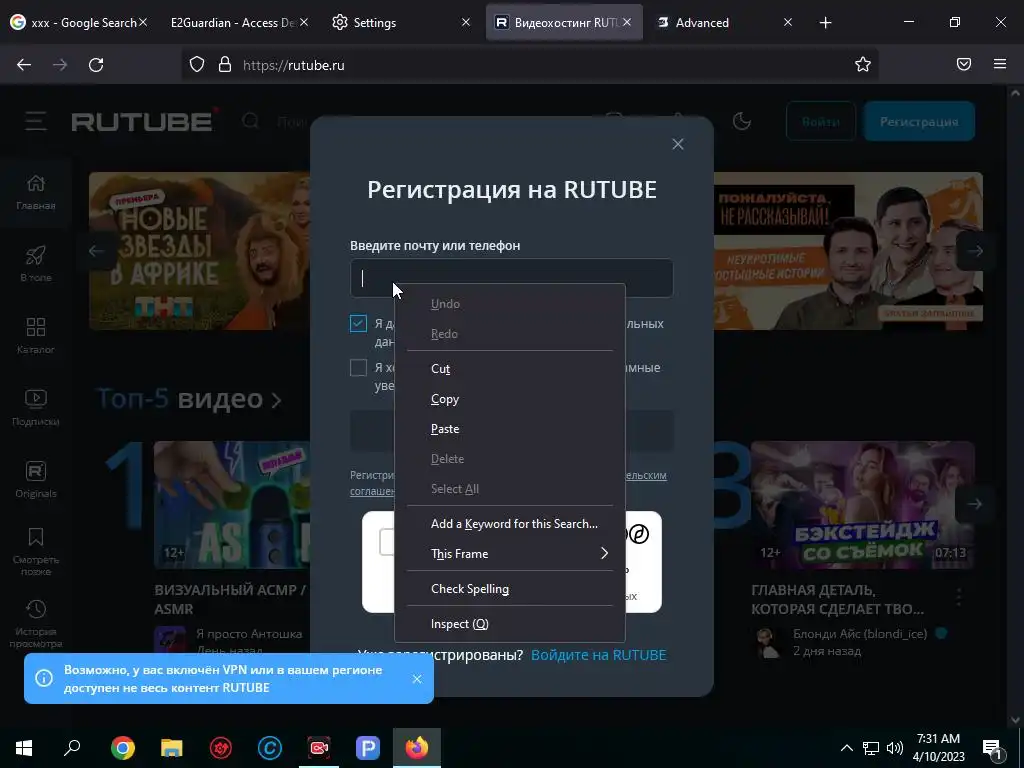Viewport: 1024px width, 768px height.
Task: Open Originals in the sidebar
Action: coord(36,479)
